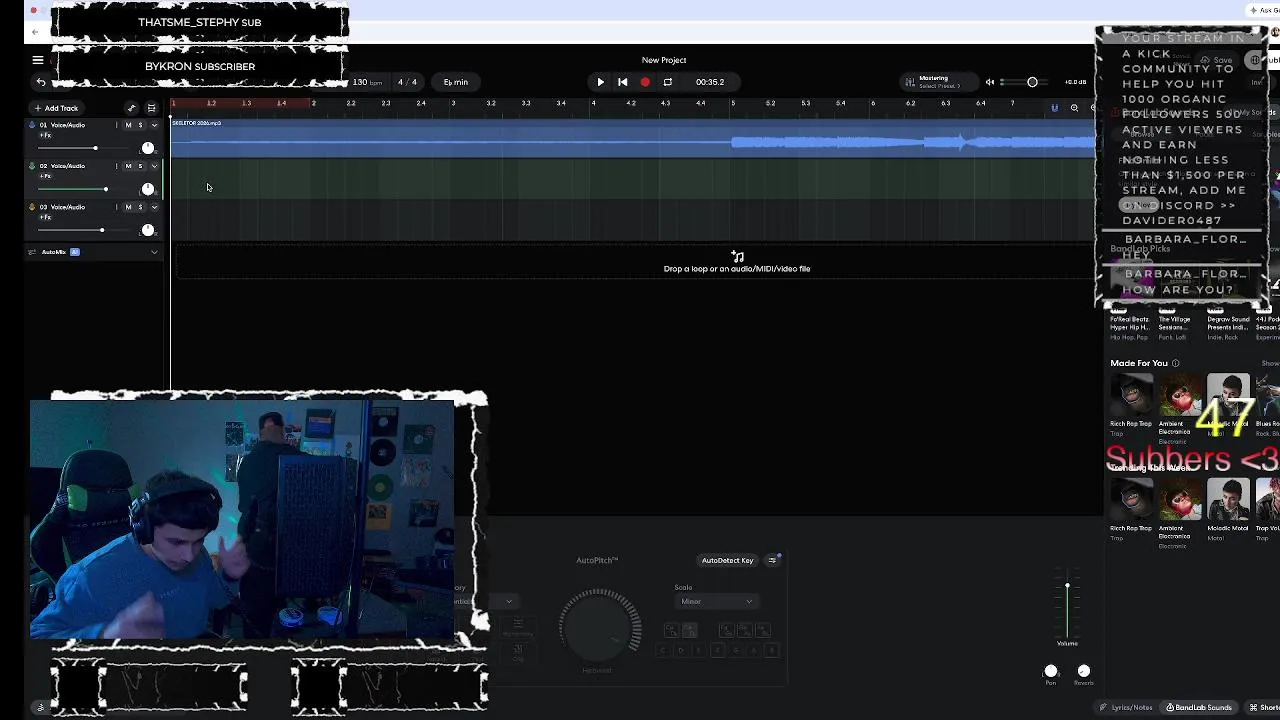This screenshot has height=720, width=1280.
Task: Change the Eb min project key
Action: tap(456, 82)
